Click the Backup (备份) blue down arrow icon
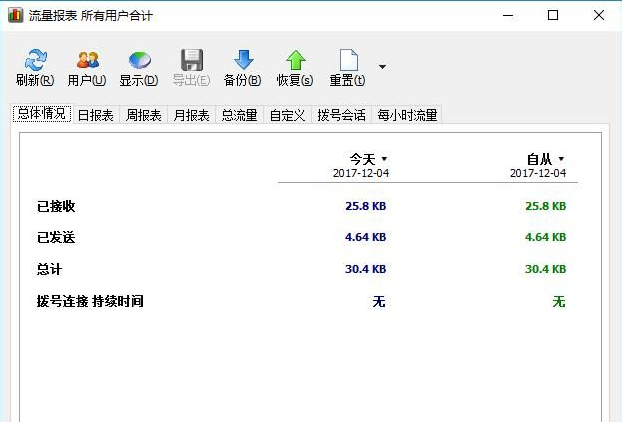This screenshot has height=422, width=622. (244, 60)
